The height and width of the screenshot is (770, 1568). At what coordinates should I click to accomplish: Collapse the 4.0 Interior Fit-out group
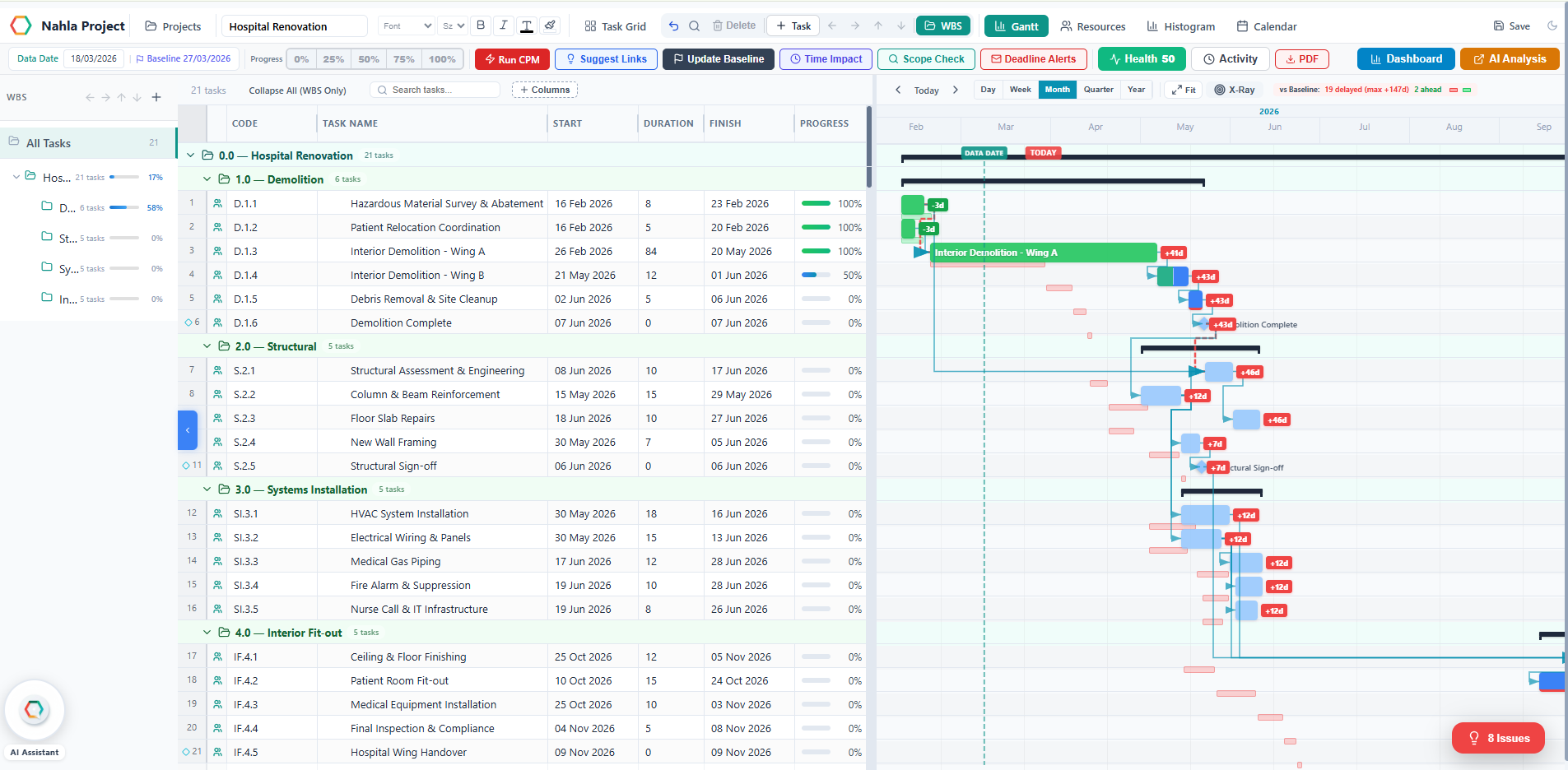click(207, 633)
